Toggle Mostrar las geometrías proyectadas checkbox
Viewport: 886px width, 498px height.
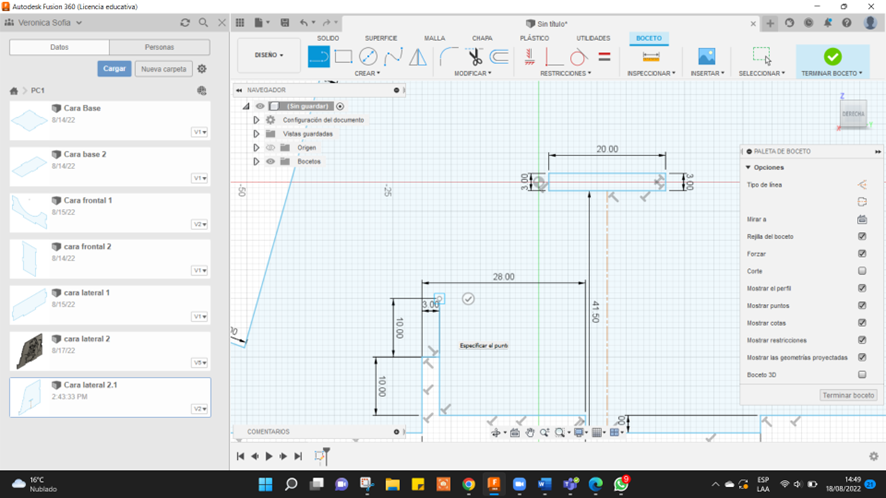(x=862, y=357)
